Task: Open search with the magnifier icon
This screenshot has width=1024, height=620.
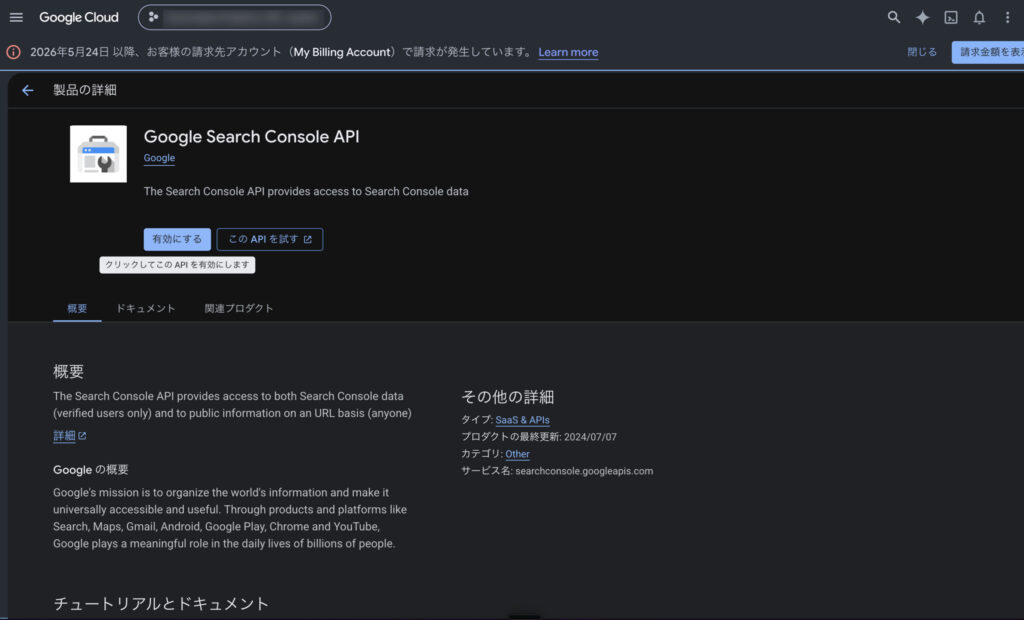Action: tap(893, 18)
